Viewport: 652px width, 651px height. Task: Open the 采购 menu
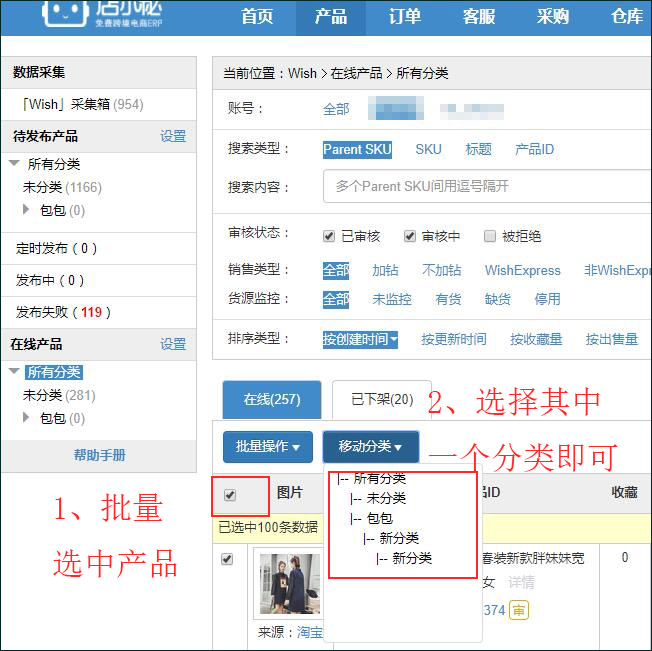(x=552, y=17)
